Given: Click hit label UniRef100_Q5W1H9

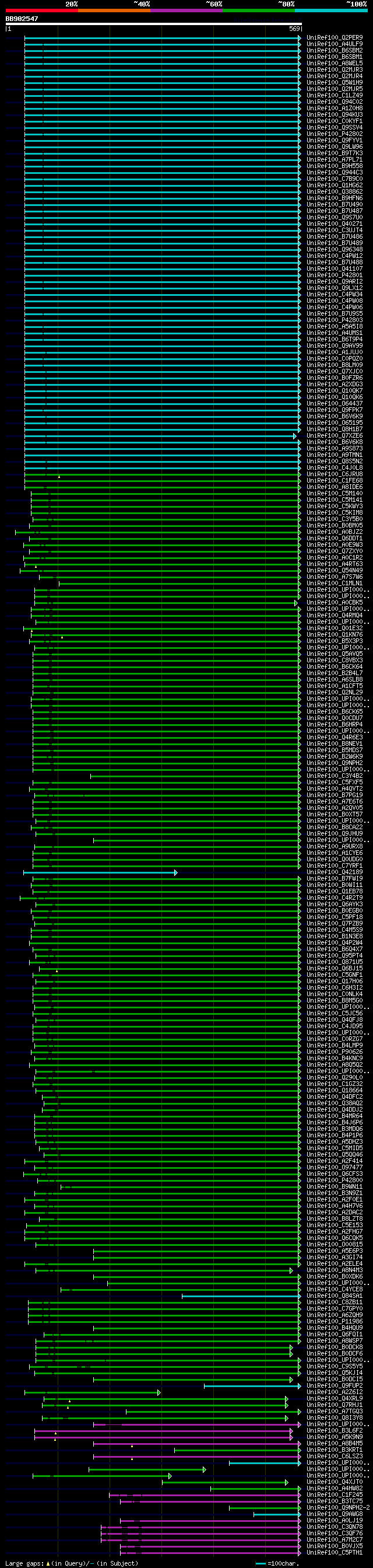Looking at the screenshot, I should click(335, 82).
